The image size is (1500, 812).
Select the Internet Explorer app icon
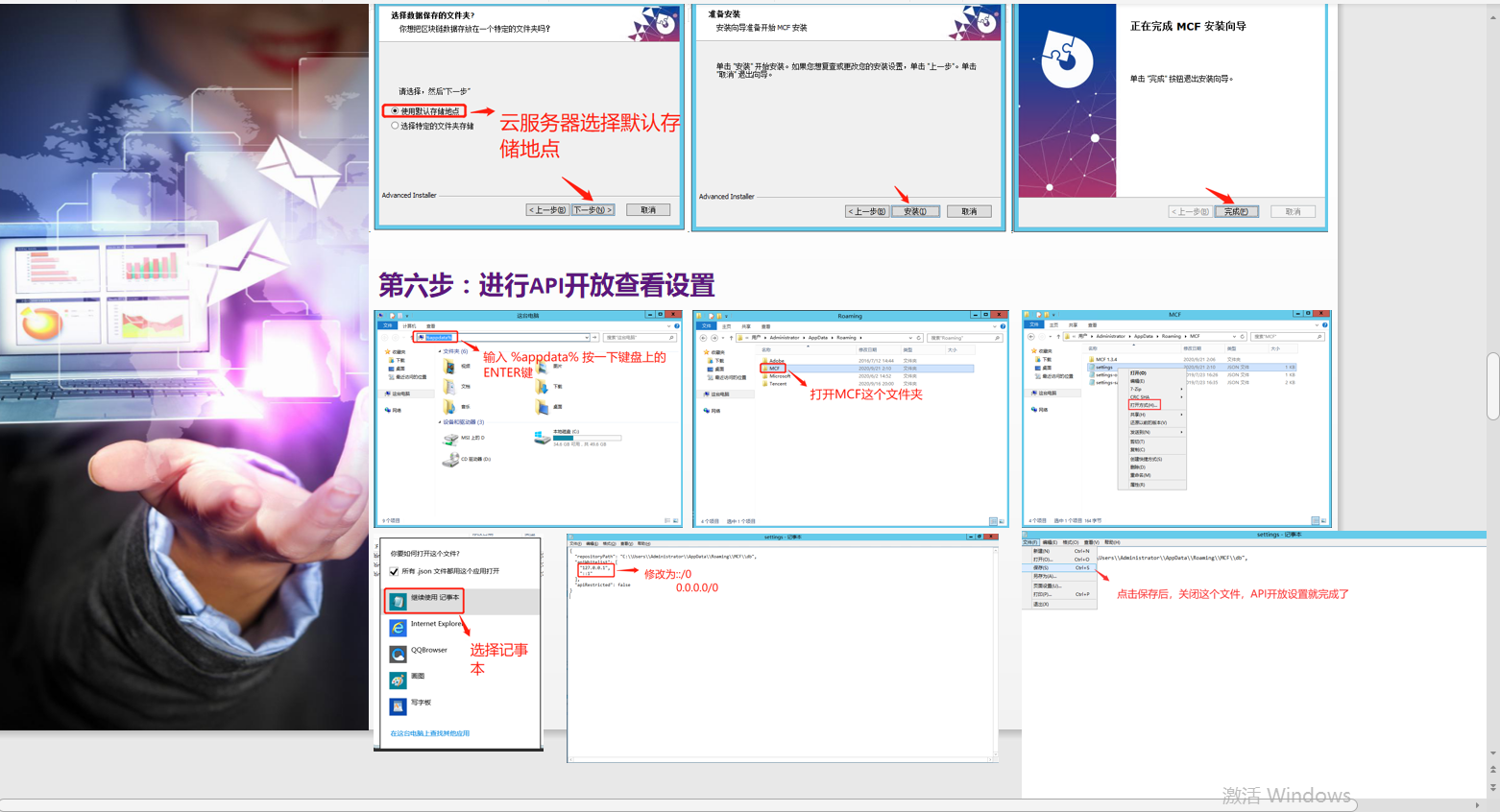tap(397, 628)
